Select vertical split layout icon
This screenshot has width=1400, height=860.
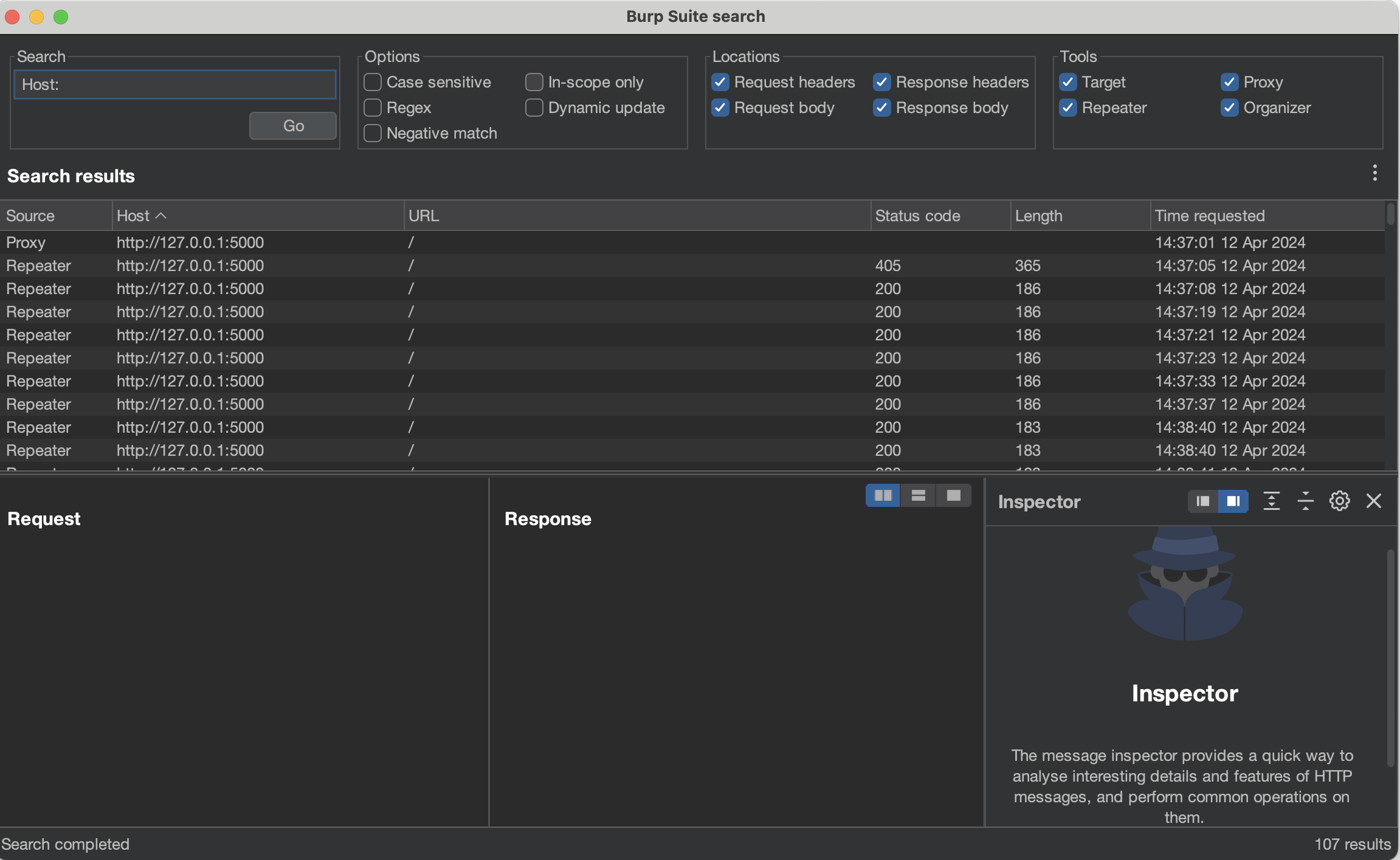(x=918, y=496)
